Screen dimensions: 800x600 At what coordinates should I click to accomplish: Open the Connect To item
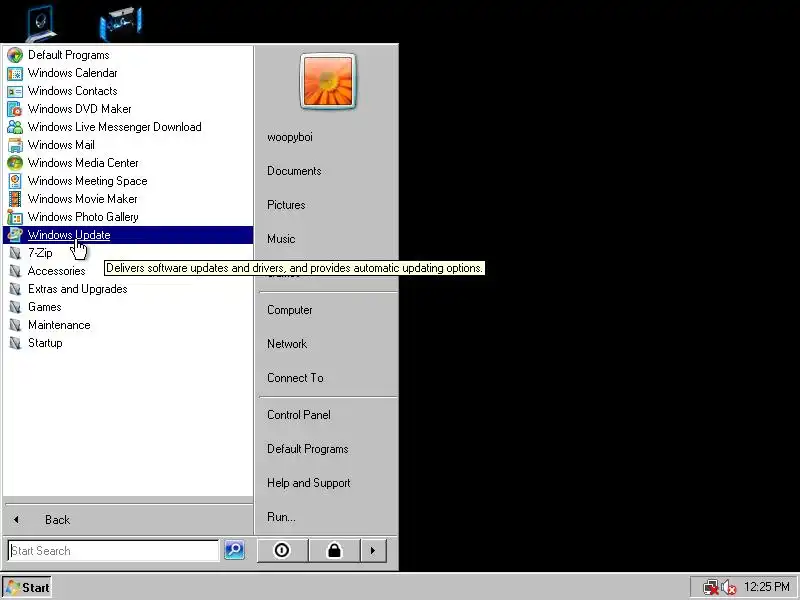pos(295,378)
